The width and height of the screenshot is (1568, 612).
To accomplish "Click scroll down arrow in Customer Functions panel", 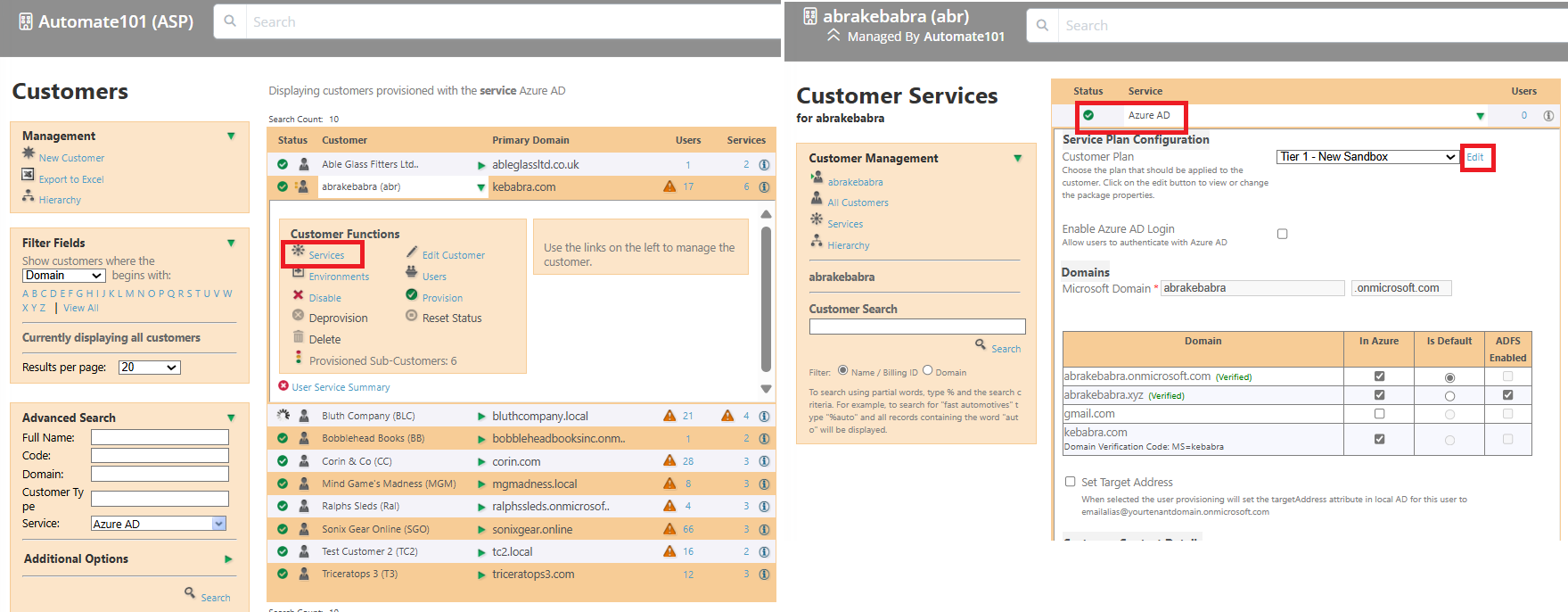I will 766,388.
